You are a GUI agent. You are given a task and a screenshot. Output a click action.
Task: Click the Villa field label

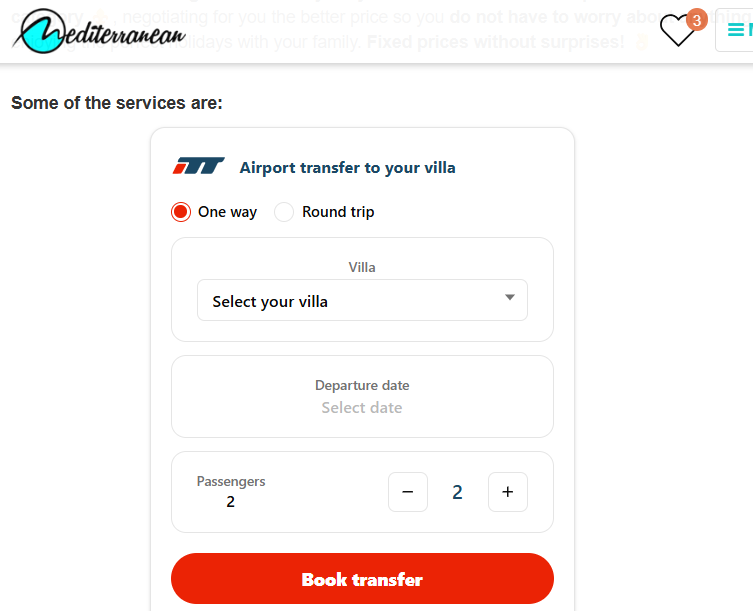(362, 267)
